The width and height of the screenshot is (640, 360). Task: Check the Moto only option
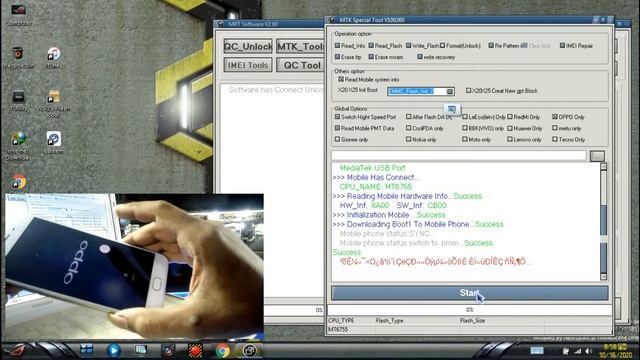(464, 139)
